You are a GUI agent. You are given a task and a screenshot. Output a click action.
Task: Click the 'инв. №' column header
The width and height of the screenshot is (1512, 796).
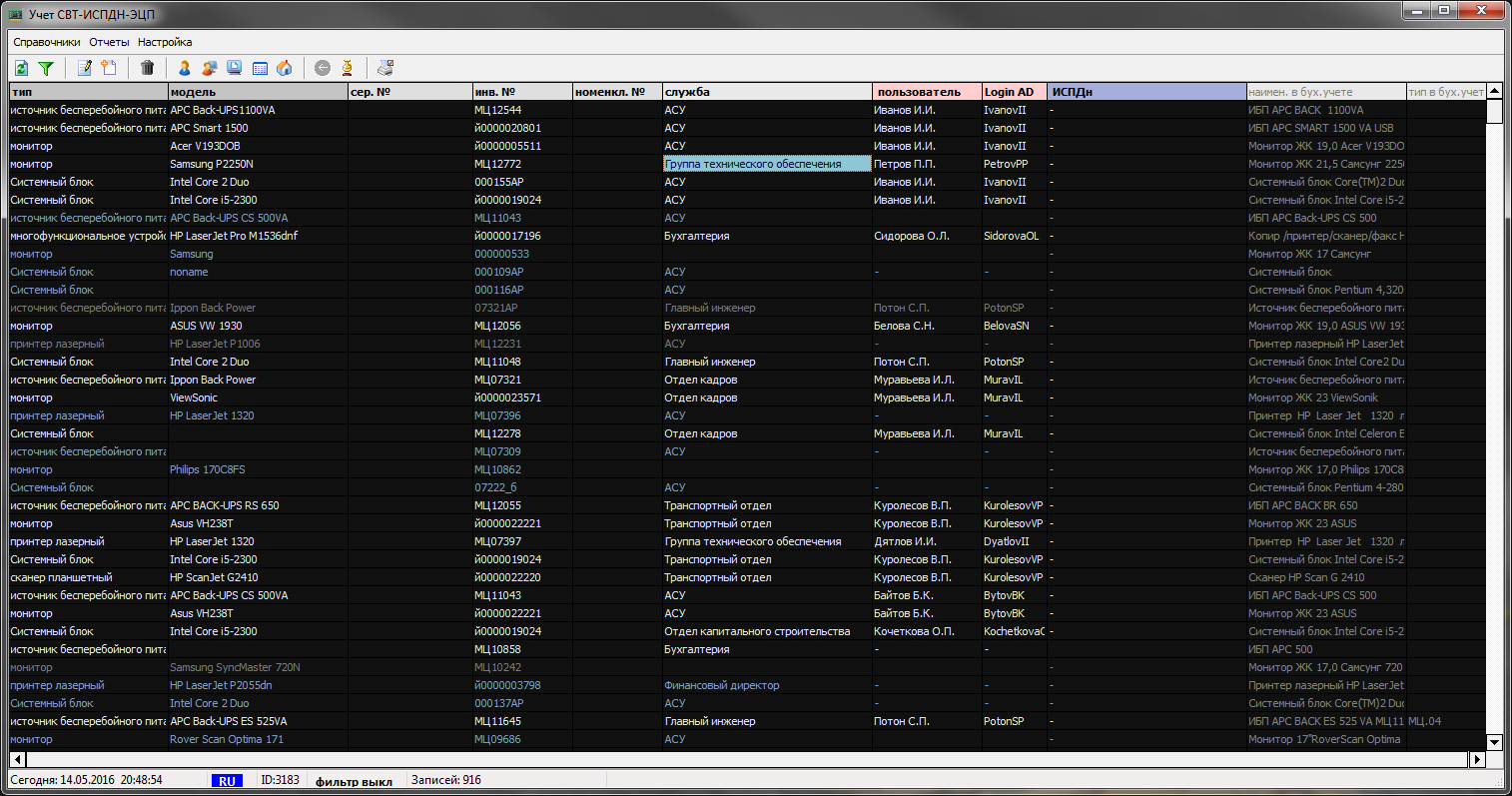coord(522,92)
